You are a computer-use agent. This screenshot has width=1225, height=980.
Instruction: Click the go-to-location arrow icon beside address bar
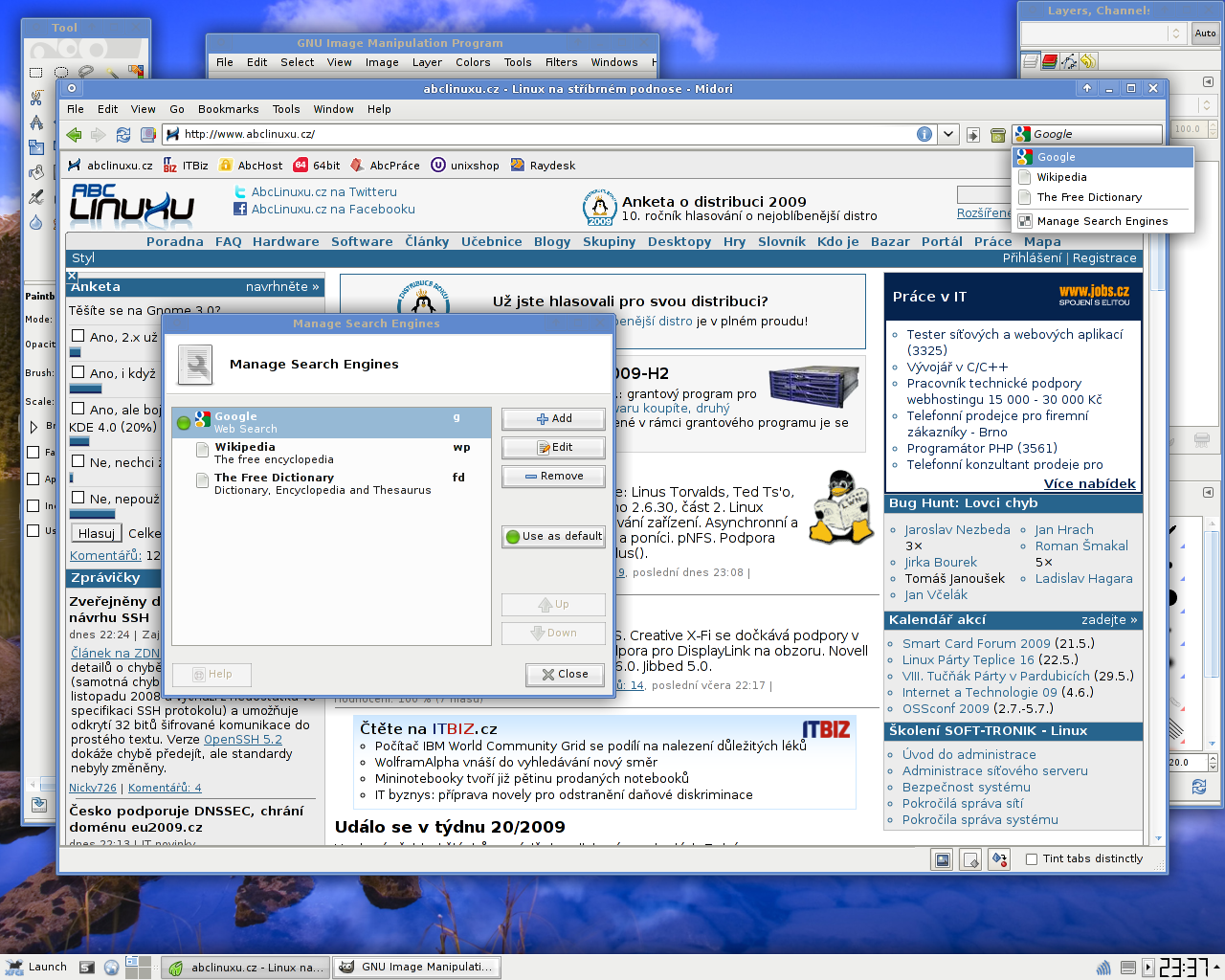coord(973,134)
